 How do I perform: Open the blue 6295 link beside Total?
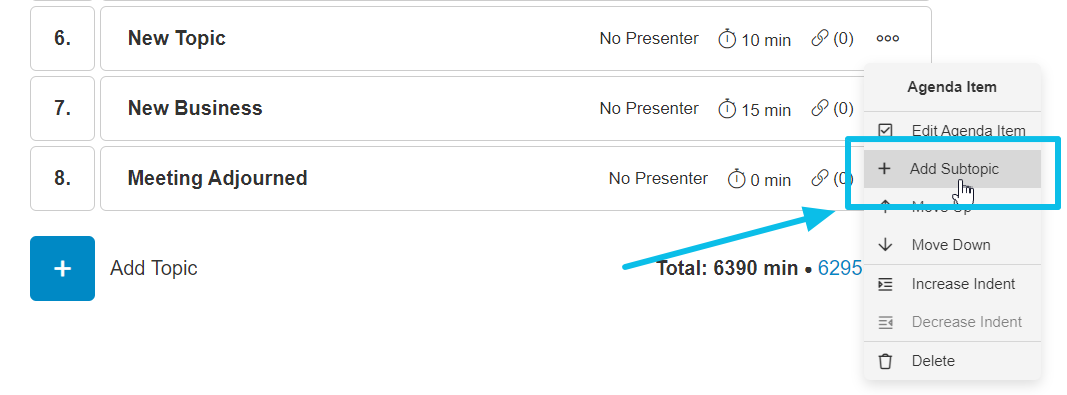tap(840, 268)
